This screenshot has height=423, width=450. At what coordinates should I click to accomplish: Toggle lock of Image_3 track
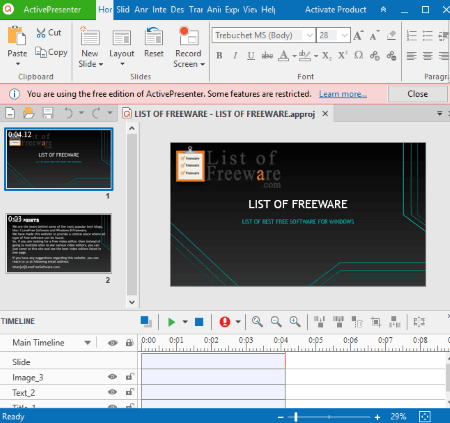130,376
